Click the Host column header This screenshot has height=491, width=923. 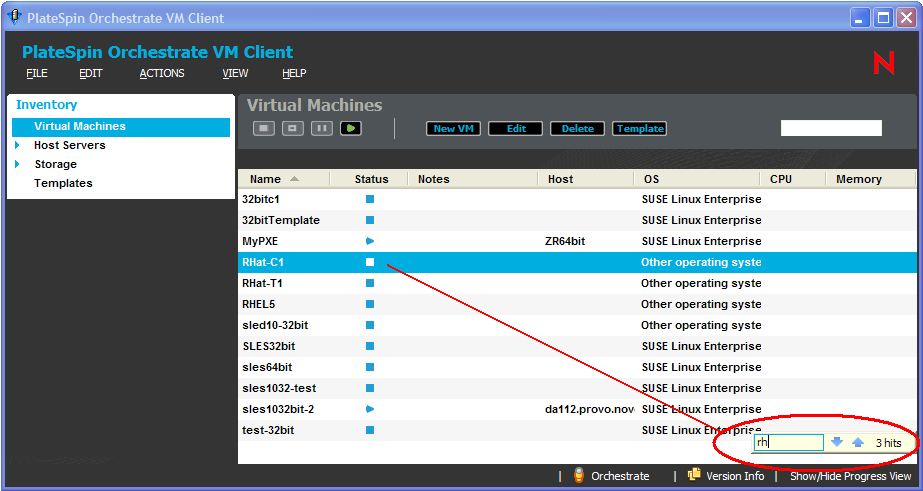(x=586, y=179)
